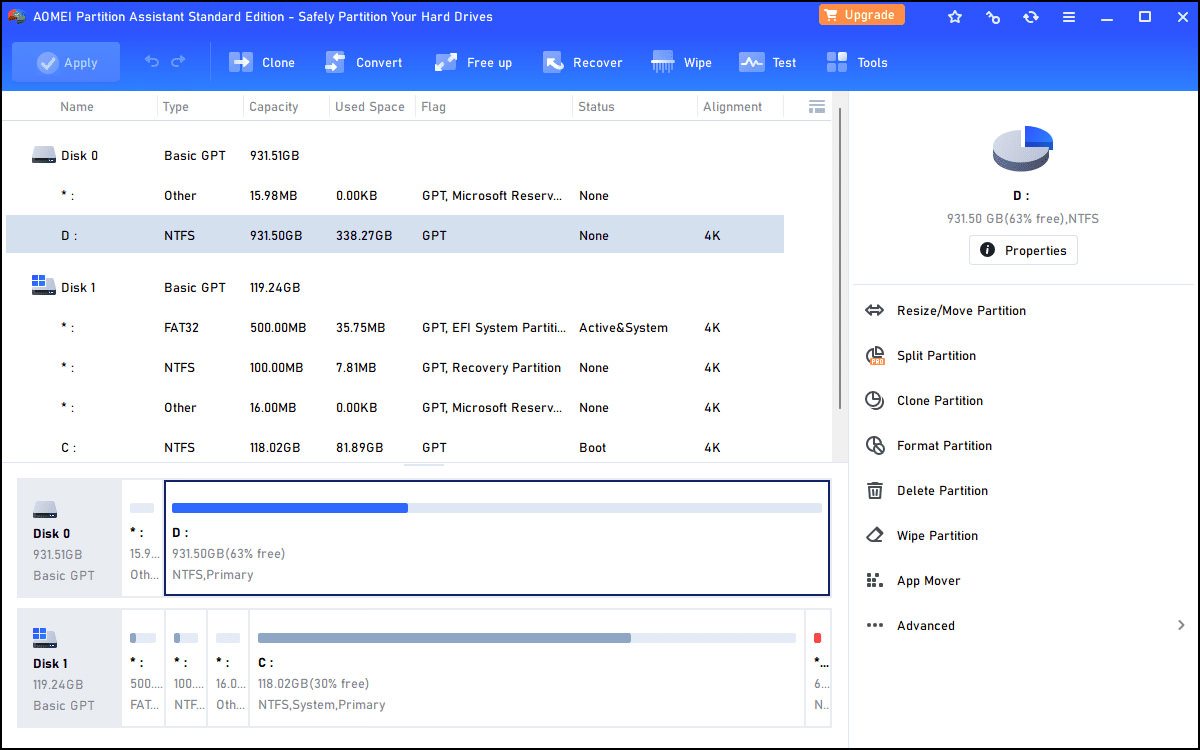
Task: Click the 100 NTF partition block on Disk 1
Action: (x=186, y=668)
